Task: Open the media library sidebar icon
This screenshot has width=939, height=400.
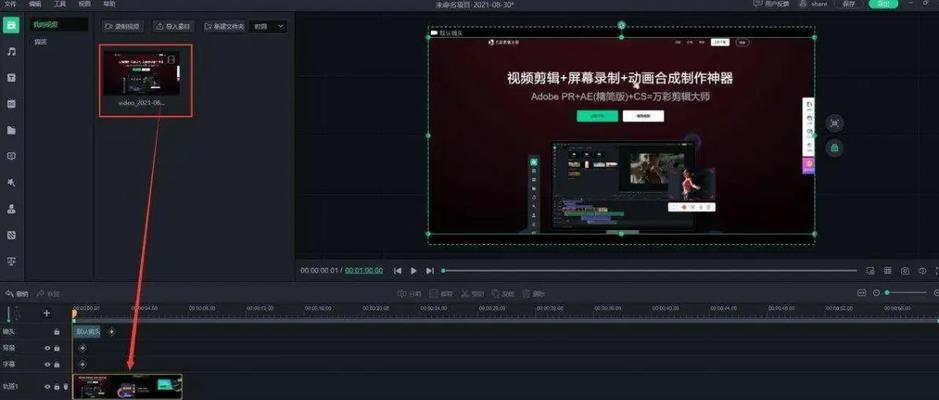Action: [11, 25]
